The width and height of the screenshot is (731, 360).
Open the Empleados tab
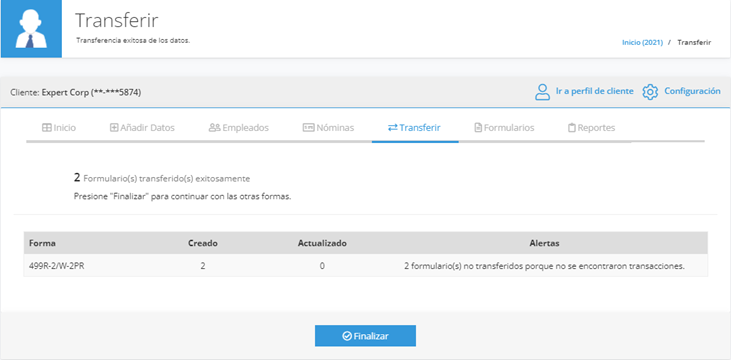(x=239, y=128)
